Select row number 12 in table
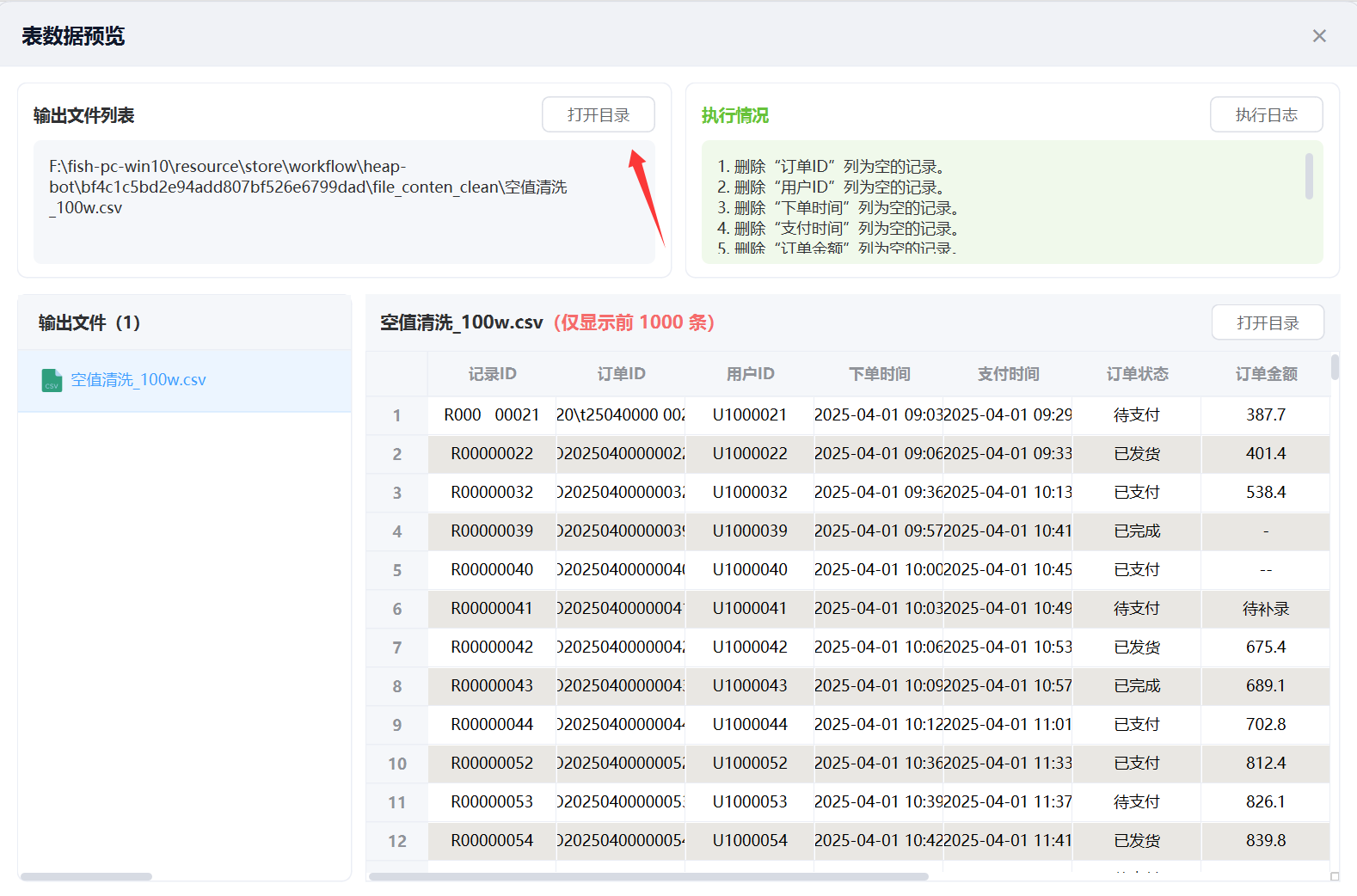 pyautogui.click(x=396, y=841)
